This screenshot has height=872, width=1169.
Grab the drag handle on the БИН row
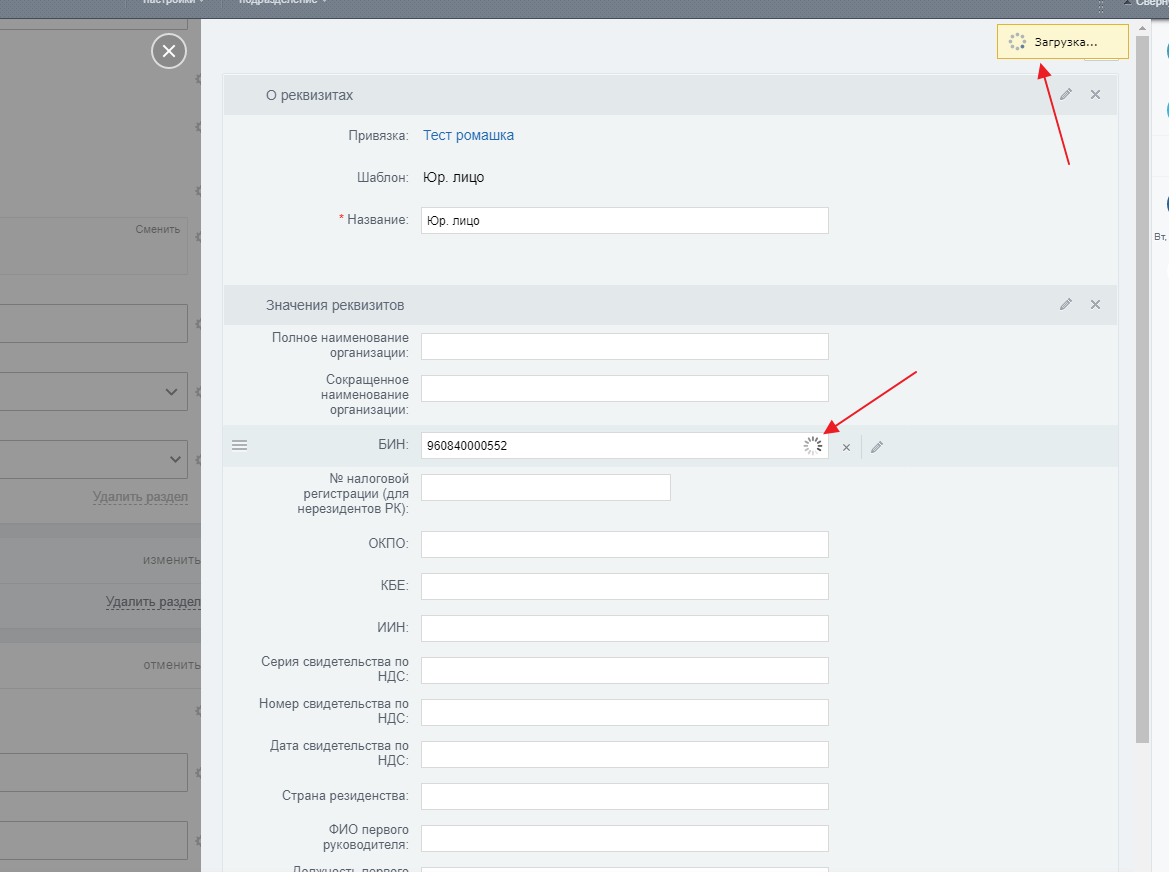tap(240, 446)
